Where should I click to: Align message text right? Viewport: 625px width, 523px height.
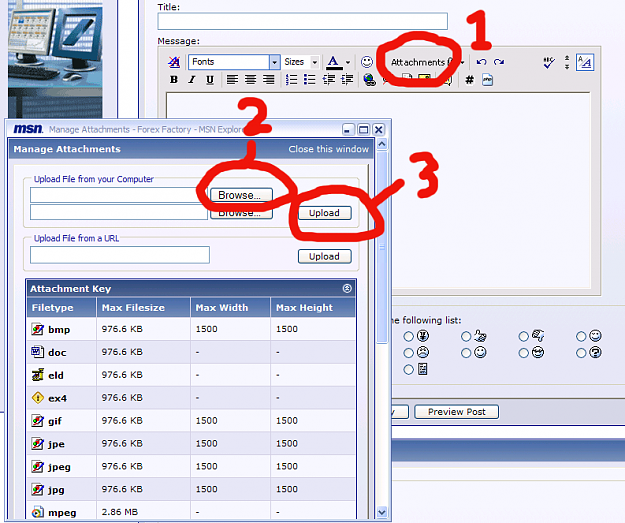click(x=268, y=80)
